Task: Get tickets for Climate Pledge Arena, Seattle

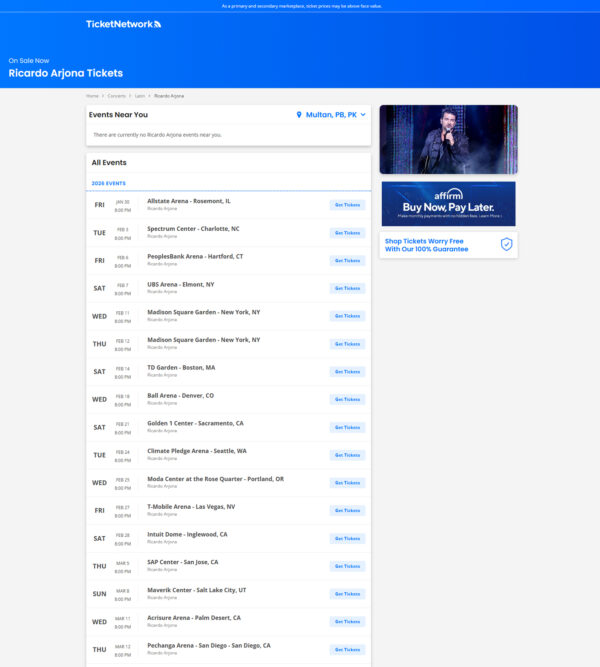Action: click(347, 455)
